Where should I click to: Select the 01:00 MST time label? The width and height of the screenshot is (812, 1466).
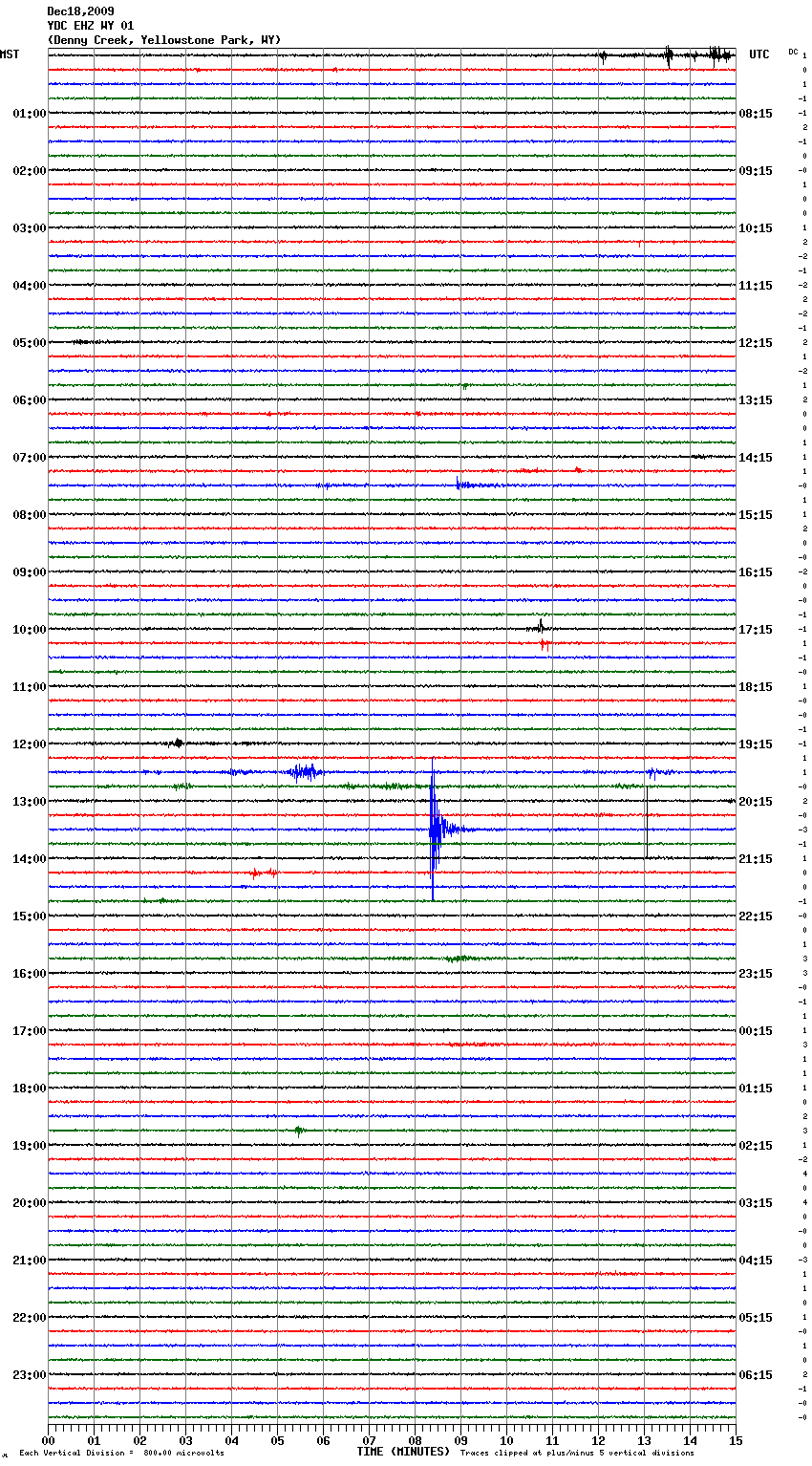(30, 114)
